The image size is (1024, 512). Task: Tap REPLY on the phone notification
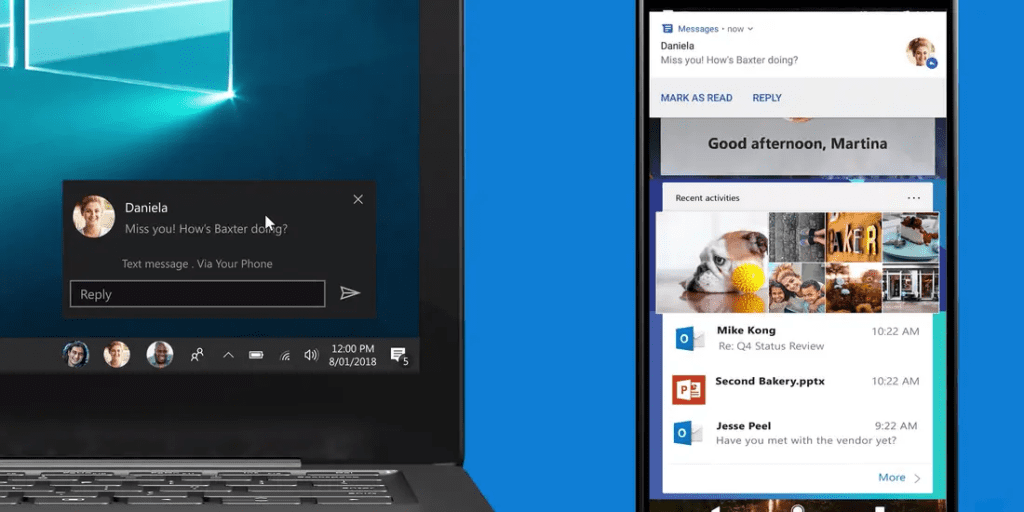click(x=767, y=98)
